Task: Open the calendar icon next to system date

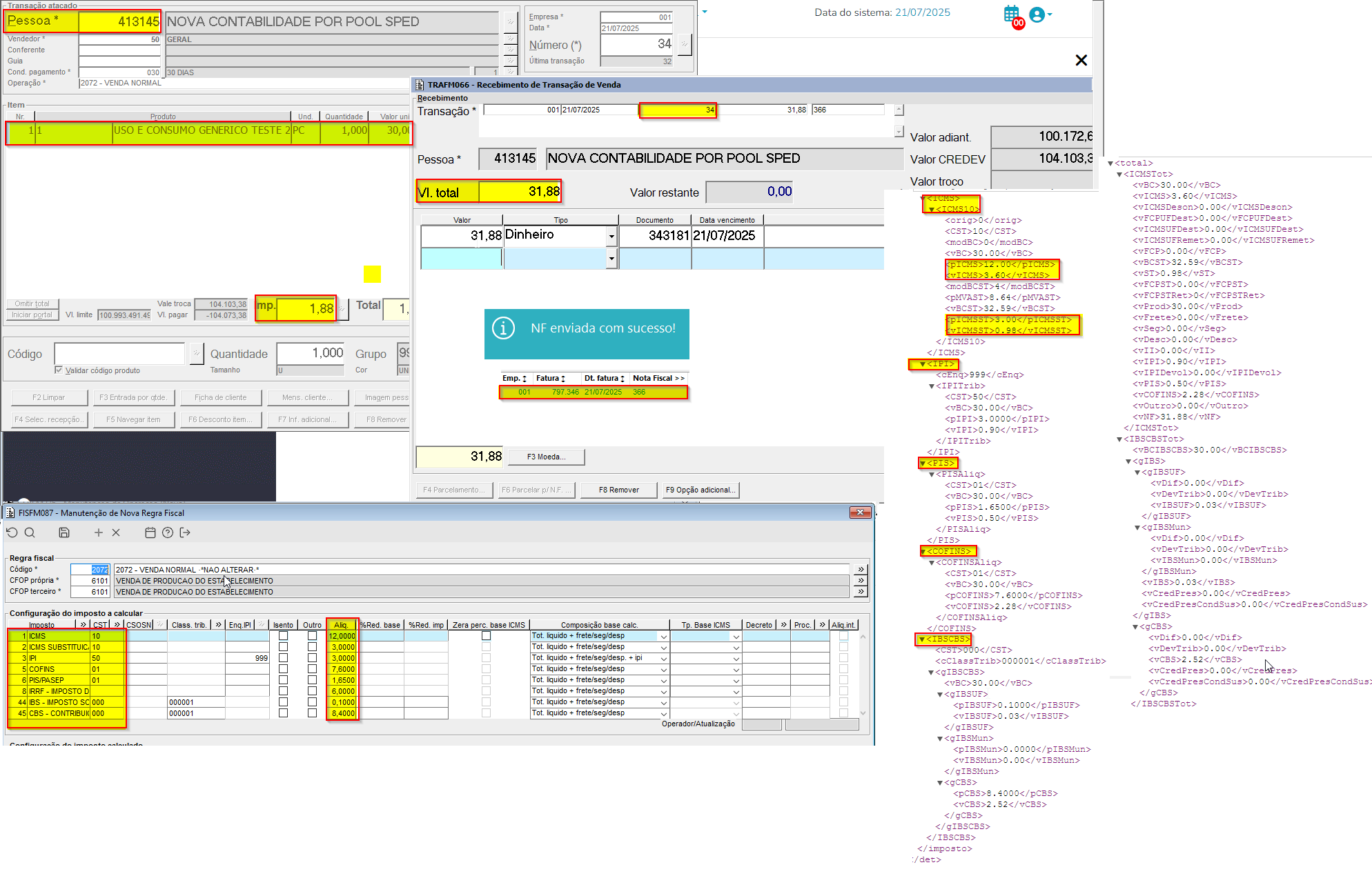Action: pyautogui.click(x=1011, y=14)
